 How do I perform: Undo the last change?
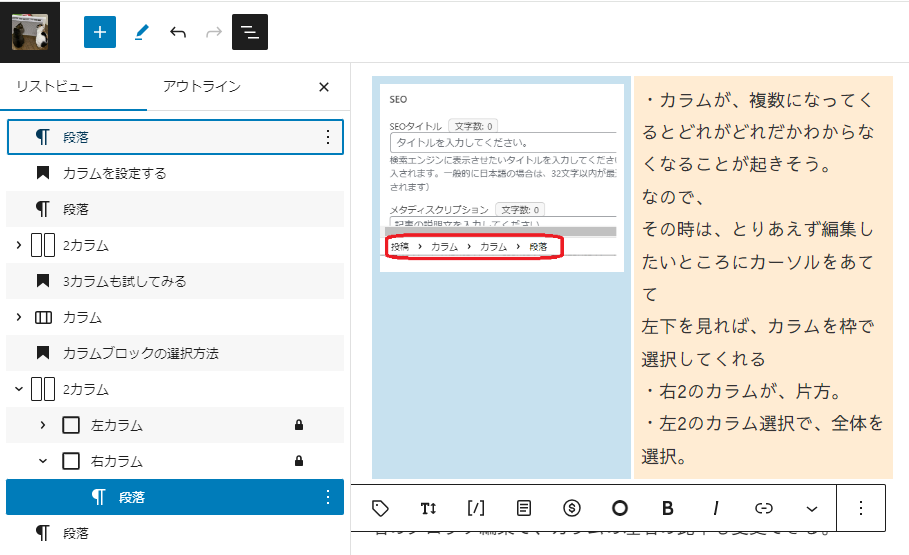pyautogui.click(x=178, y=32)
